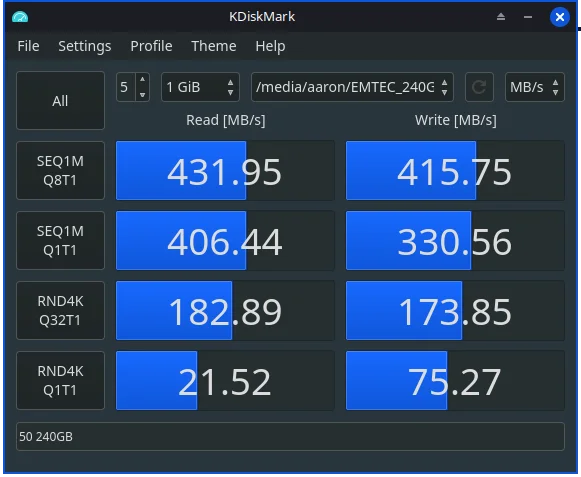Click the keep-above arrow icon in titlebar
581x477 pixels.
click(x=501, y=17)
